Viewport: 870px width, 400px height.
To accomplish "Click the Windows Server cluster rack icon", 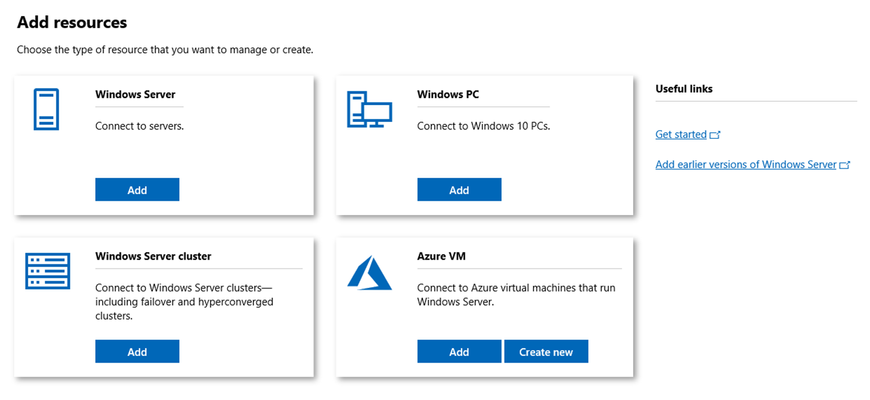I will tap(48, 271).
